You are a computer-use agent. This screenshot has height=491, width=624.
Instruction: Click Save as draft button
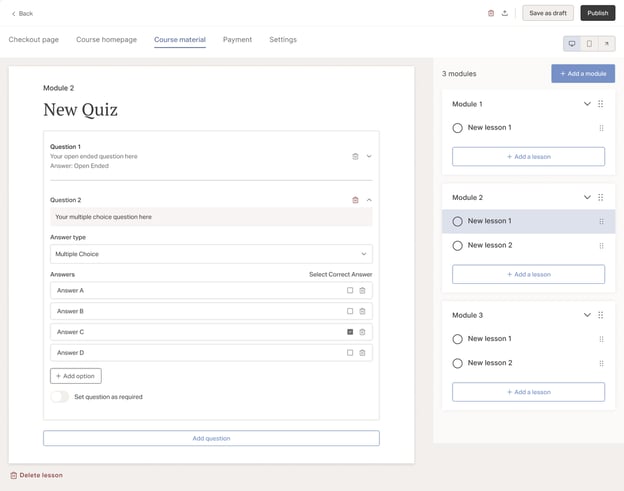point(548,13)
